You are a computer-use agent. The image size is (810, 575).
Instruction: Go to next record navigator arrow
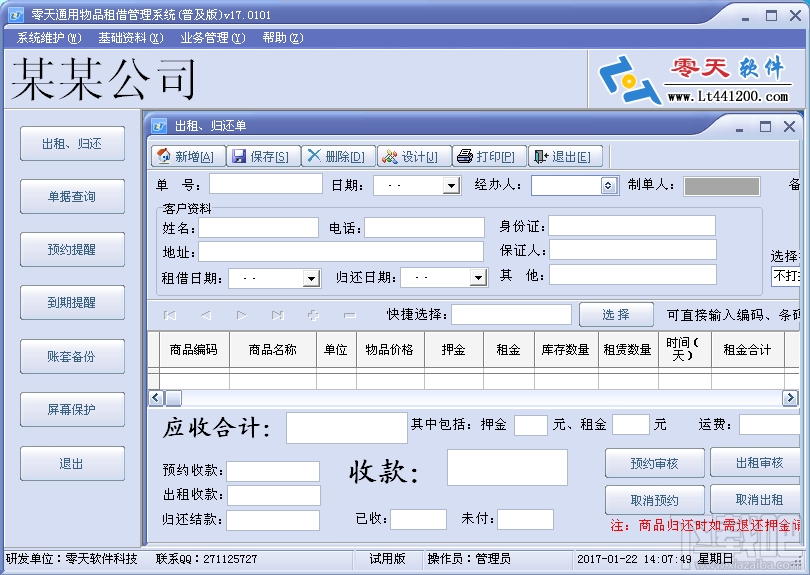coord(241,315)
